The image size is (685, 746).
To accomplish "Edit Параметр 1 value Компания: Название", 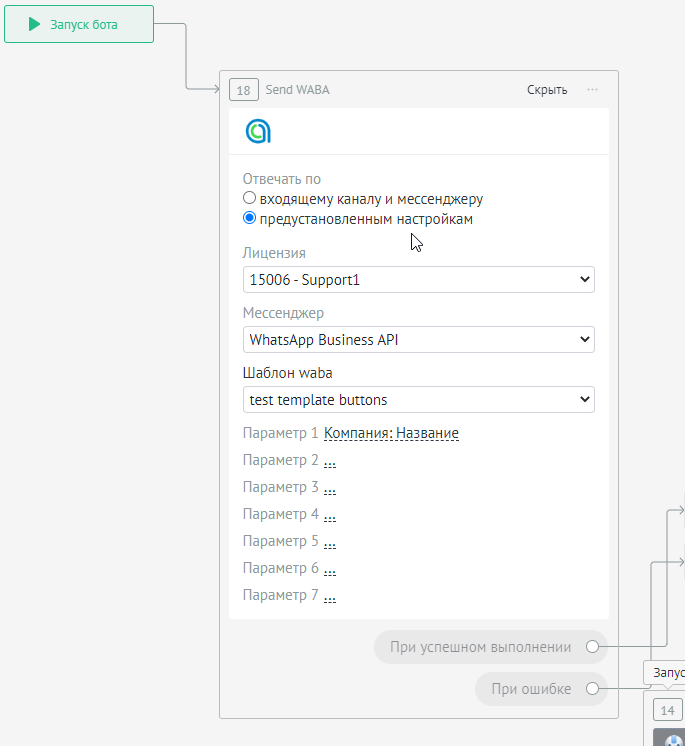I will (391, 434).
